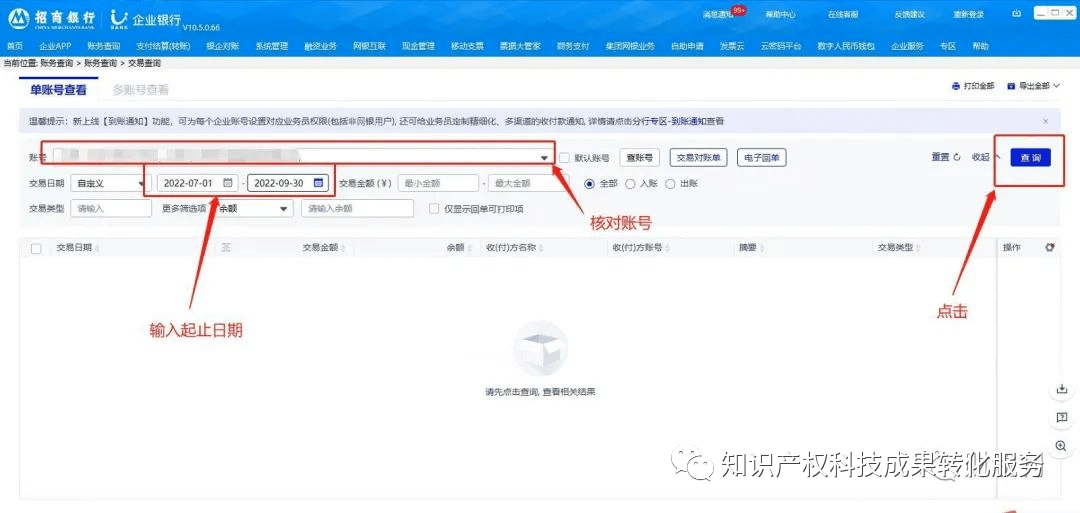Open 数字人民币钱包 menu item
The height and width of the screenshot is (513, 1080).
pos(846,46)
